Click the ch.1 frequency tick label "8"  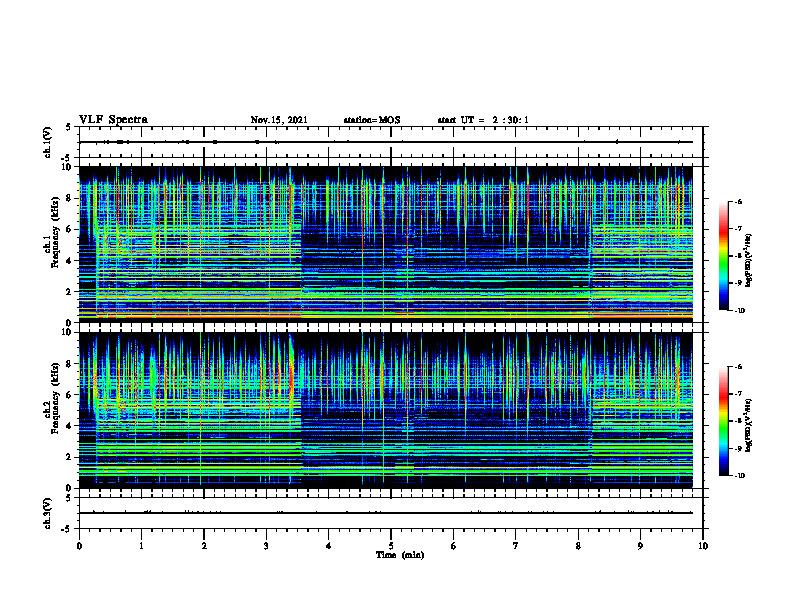(x=69, y=198)
